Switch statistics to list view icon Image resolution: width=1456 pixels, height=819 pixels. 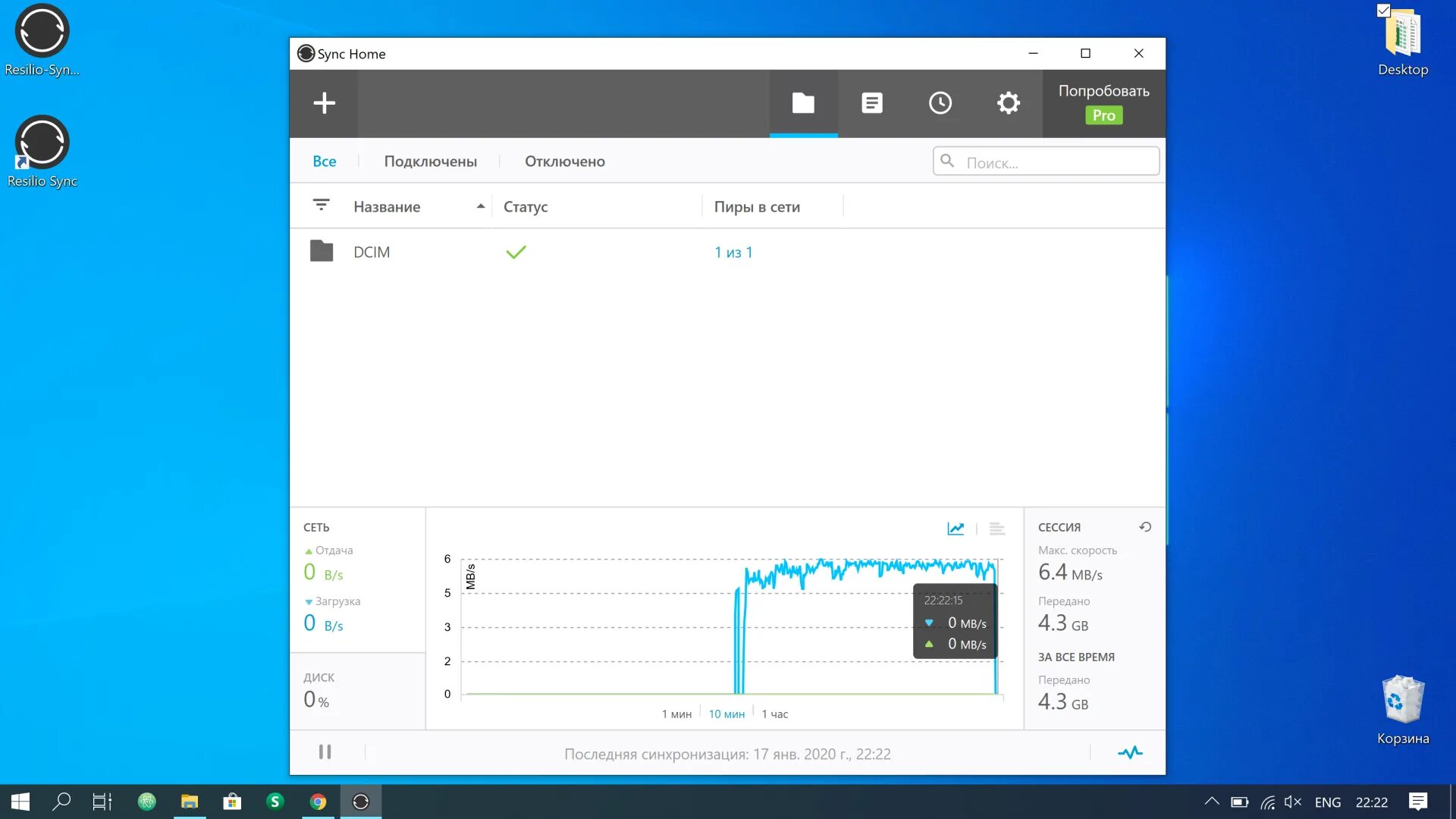click(x=997, y=529)
